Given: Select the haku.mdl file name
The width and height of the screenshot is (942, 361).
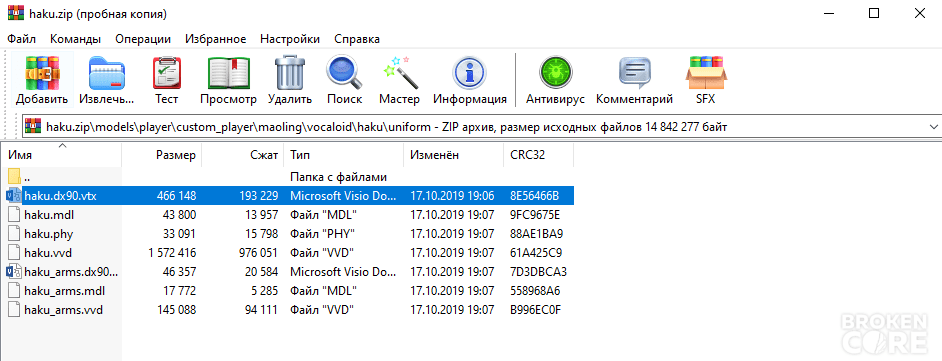Looking at the screenshot, I should tap(49, 214).
